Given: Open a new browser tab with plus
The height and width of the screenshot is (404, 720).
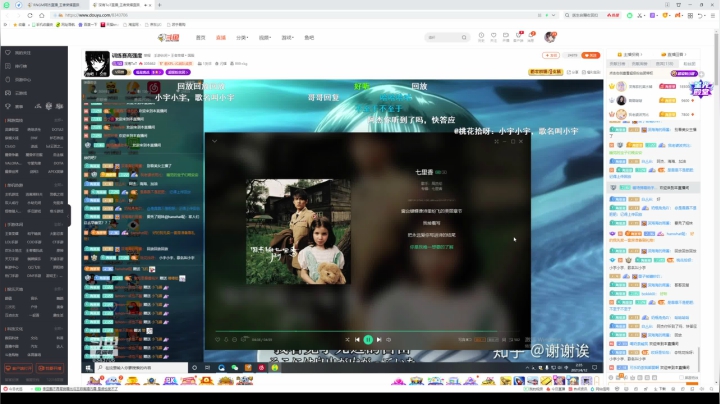Looking at the screenshot, I should [x=159, y=5].
